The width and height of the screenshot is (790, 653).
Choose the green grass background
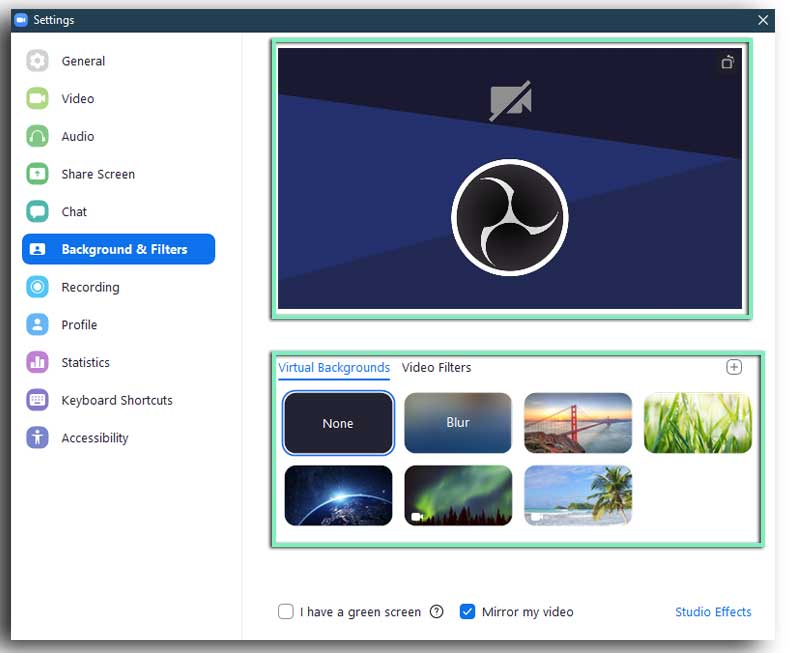pos(698,423)
